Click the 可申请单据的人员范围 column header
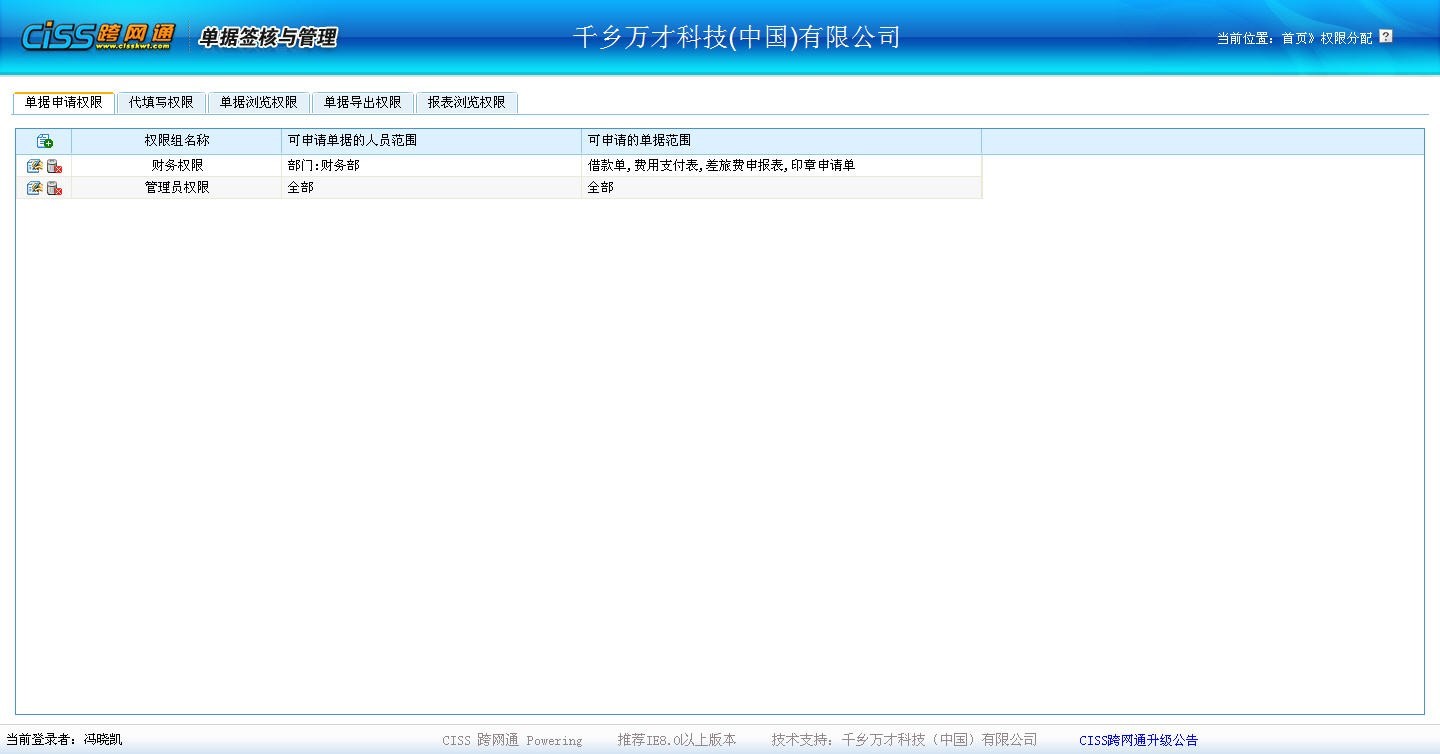This screenshot has width=1440, height=754. click(x=352, y=141)
